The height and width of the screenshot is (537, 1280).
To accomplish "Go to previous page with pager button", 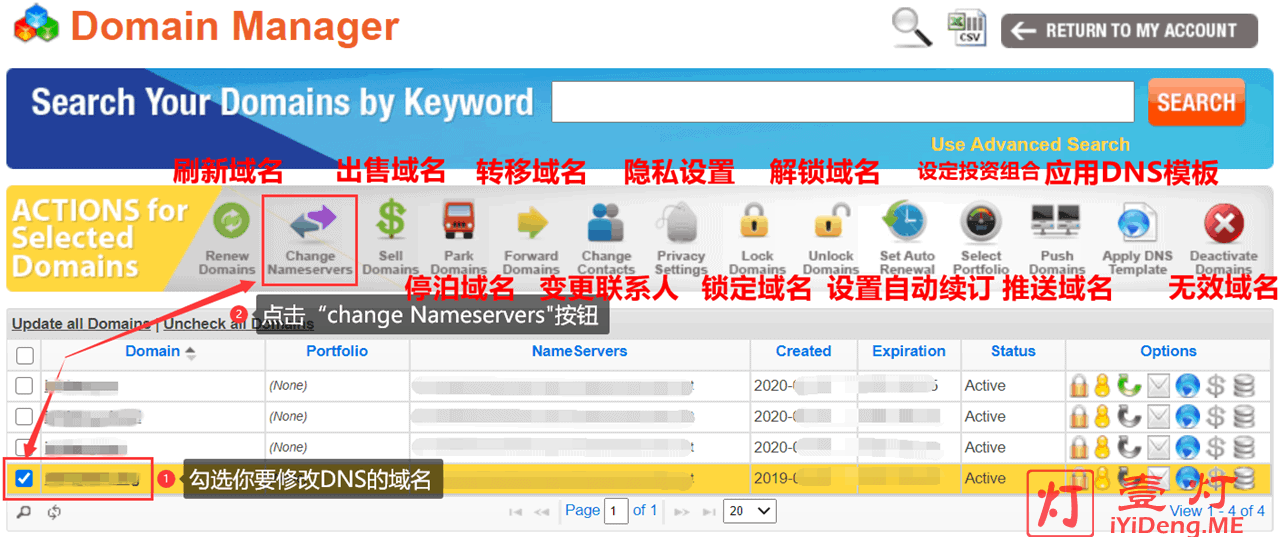I will [x=542, y=511].
